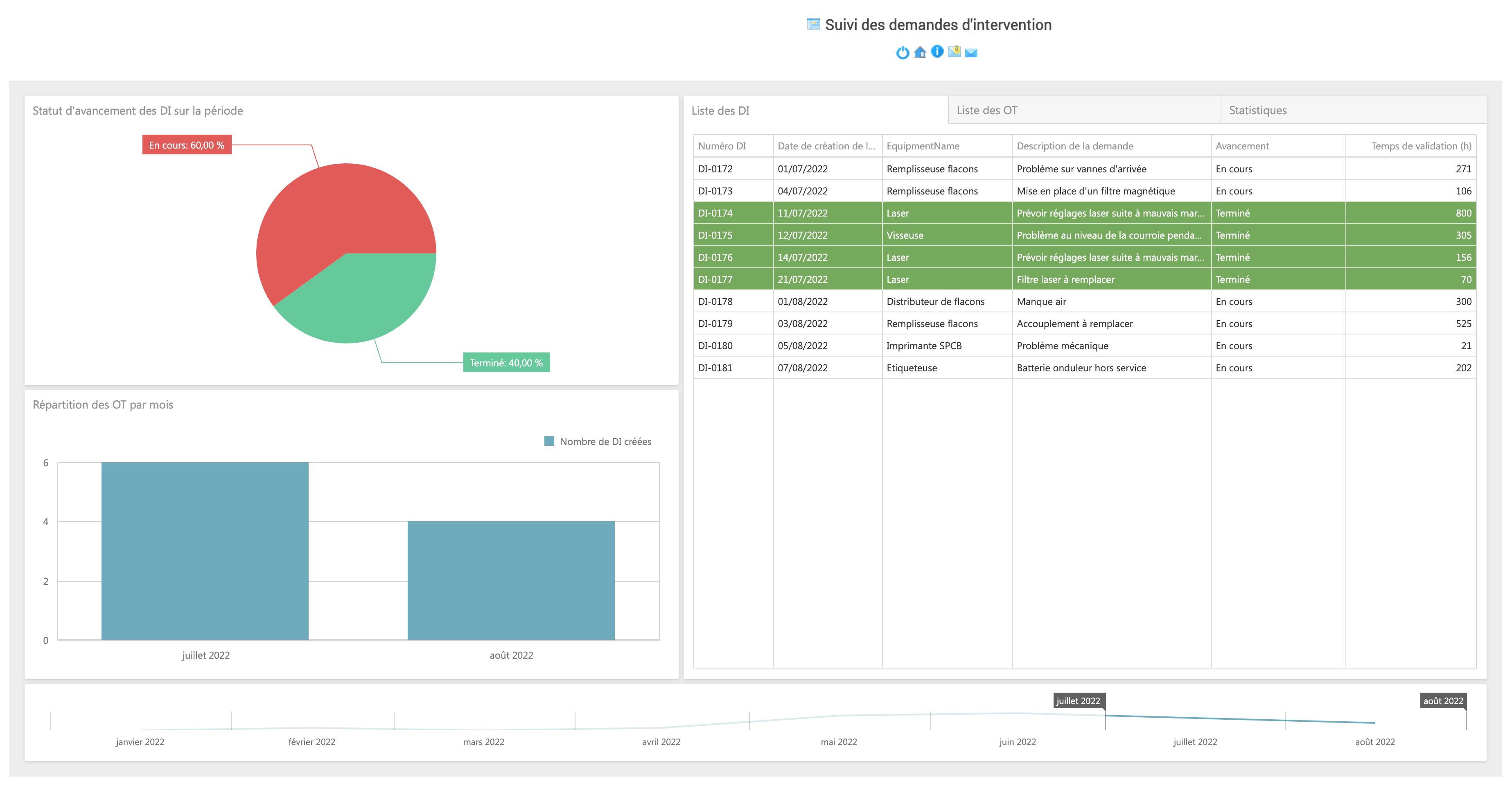This screenshot has width=1512, height=786.
Task: Sort by Avancement column header
Action: 1278,146
